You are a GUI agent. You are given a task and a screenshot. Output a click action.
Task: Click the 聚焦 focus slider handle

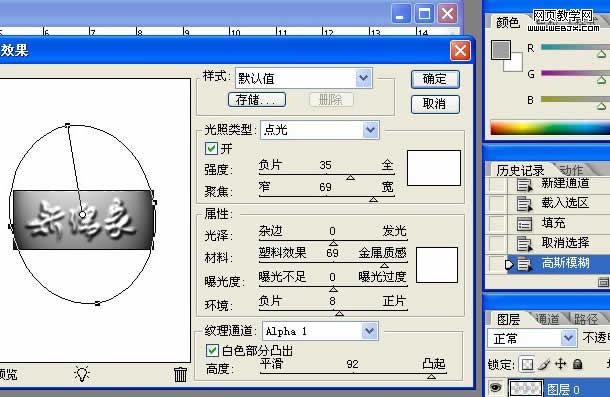(373, 199)
